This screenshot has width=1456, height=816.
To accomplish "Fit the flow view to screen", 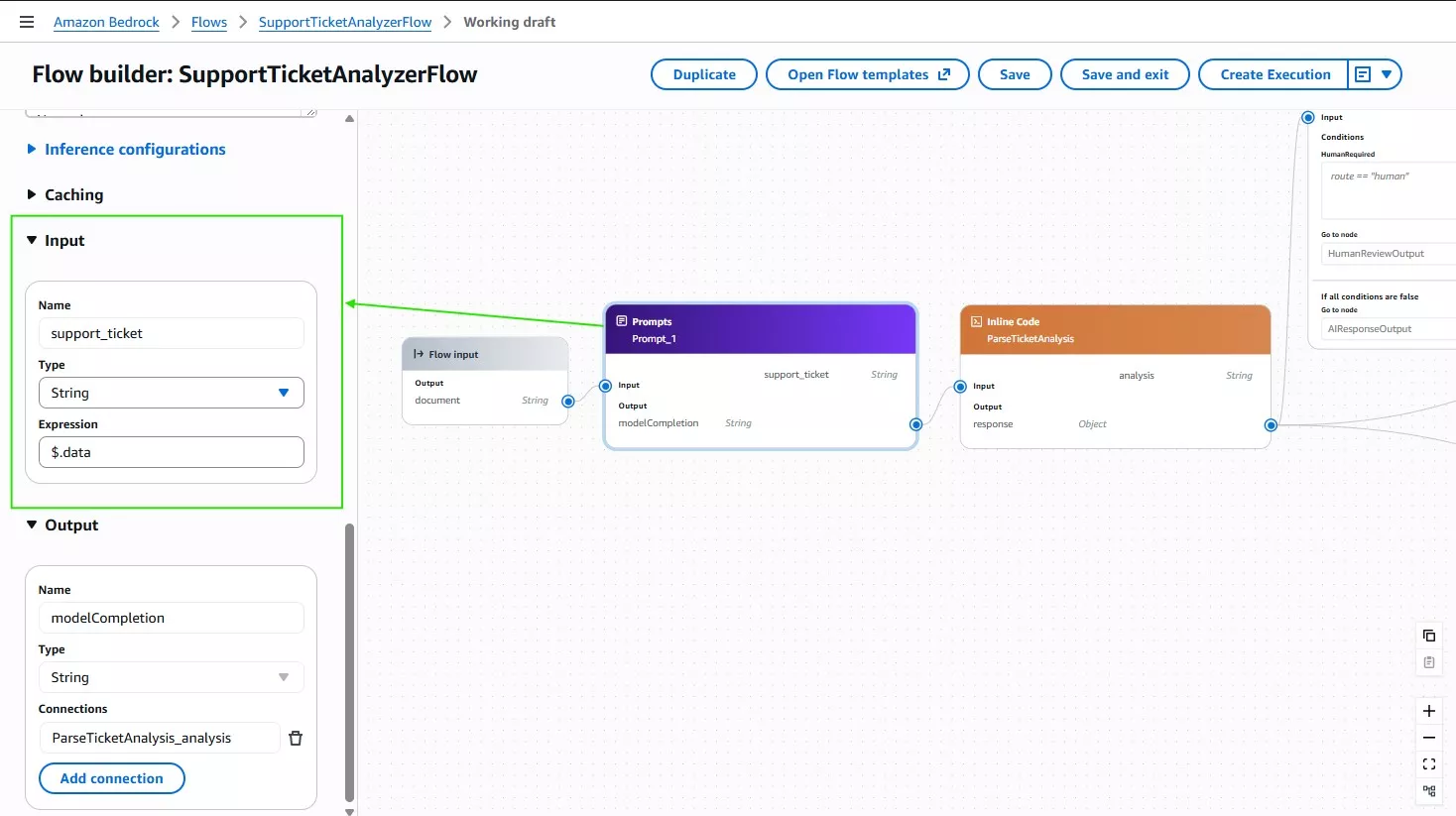I will (1429, 764).
